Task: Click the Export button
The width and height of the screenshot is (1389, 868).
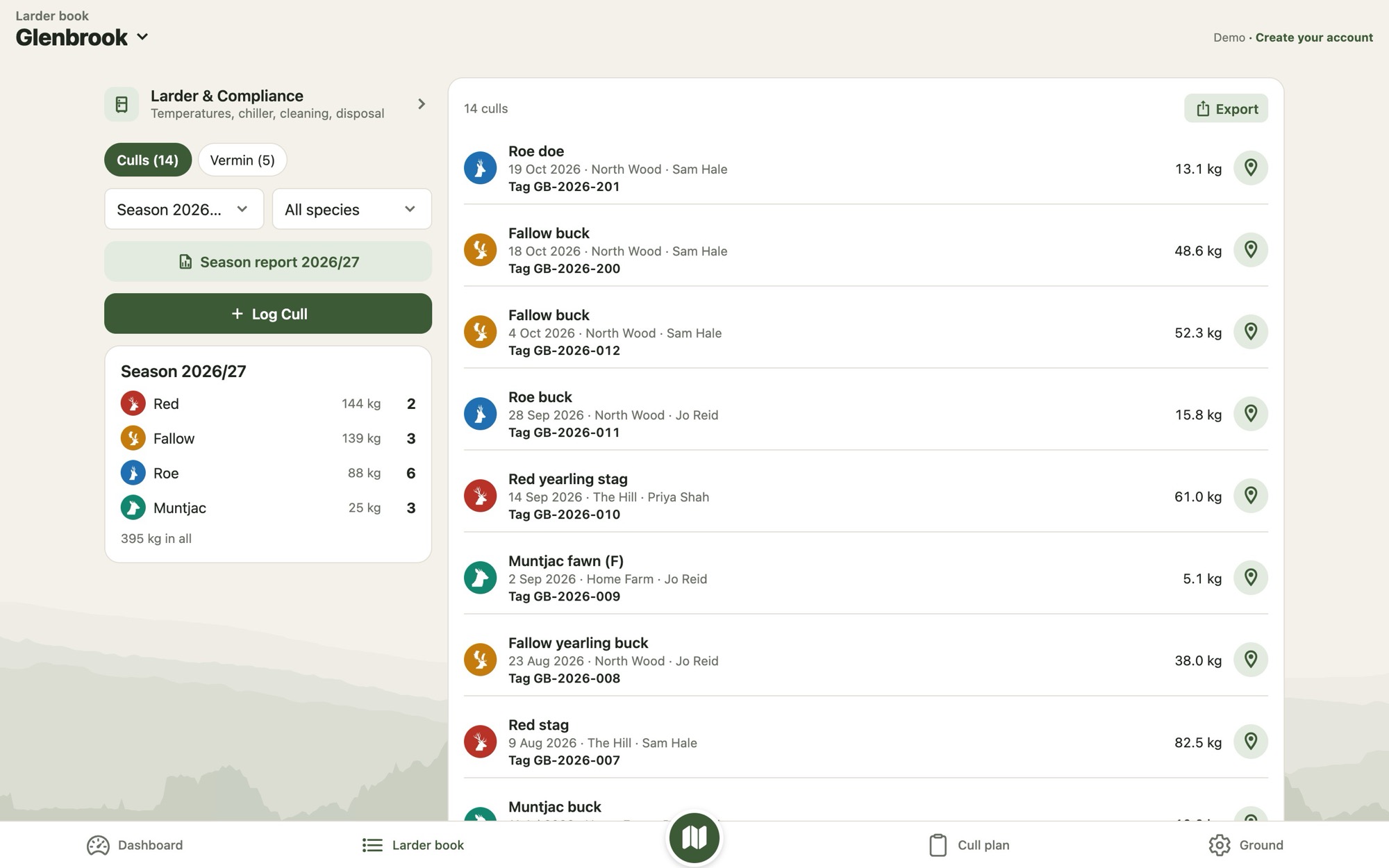Action: [x=1226, y=108]
